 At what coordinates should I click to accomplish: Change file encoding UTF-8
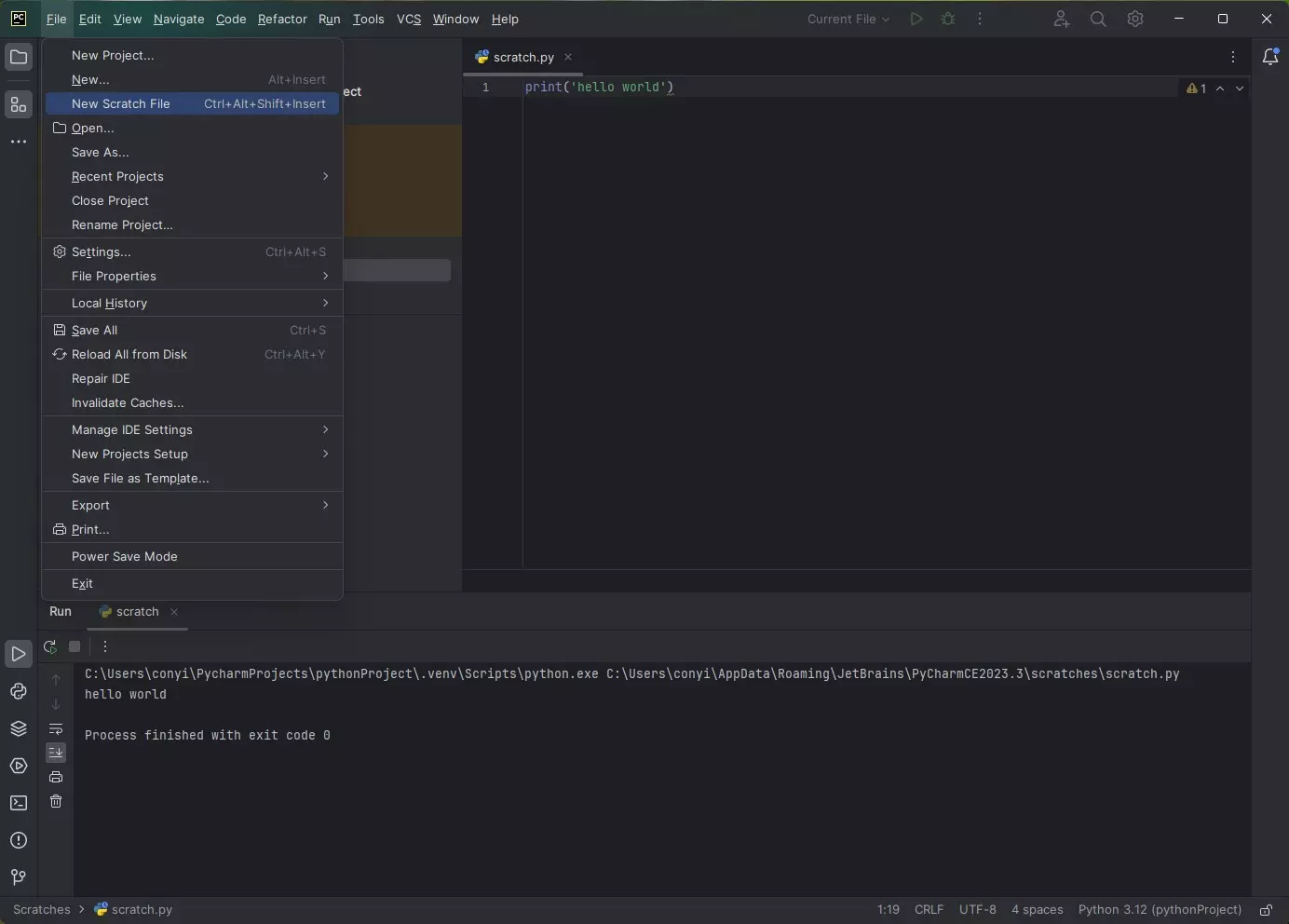coord(977,910)
